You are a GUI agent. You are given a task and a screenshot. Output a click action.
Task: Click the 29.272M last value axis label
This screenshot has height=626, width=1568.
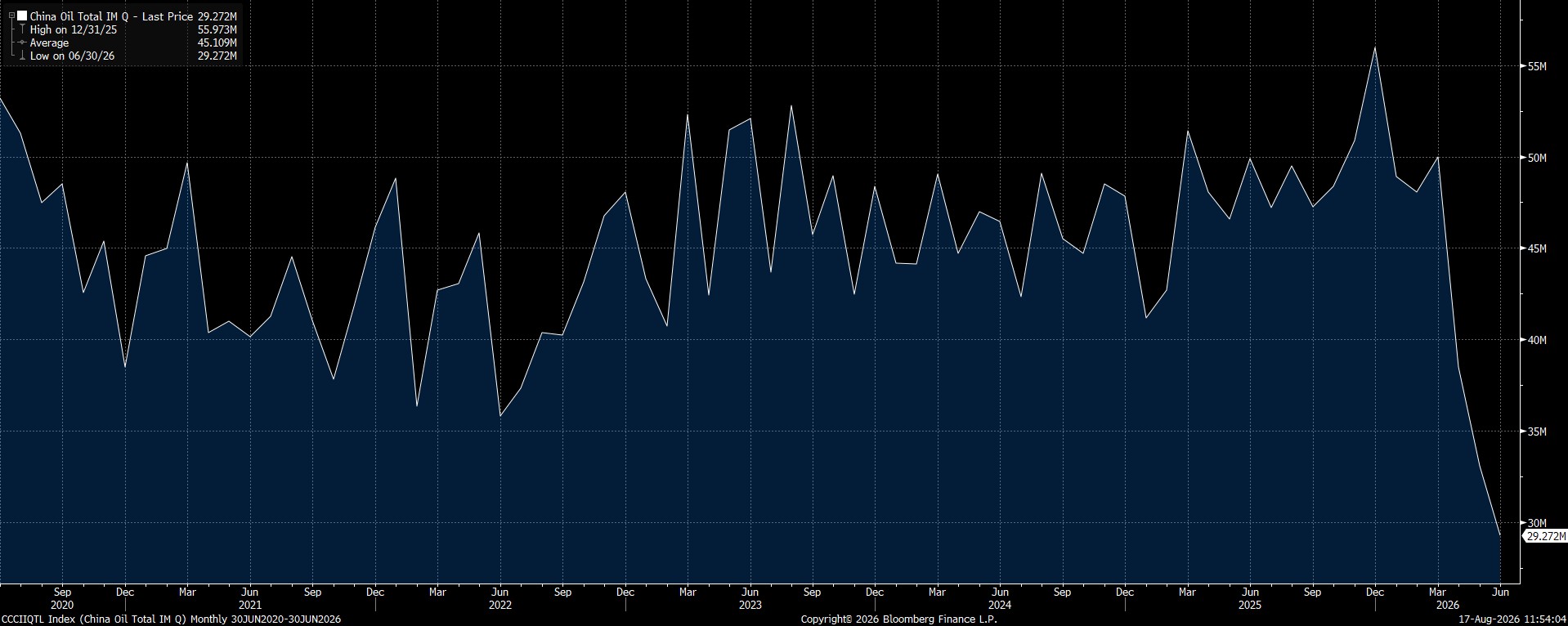pyautogui.click(x=1546, y=536)
